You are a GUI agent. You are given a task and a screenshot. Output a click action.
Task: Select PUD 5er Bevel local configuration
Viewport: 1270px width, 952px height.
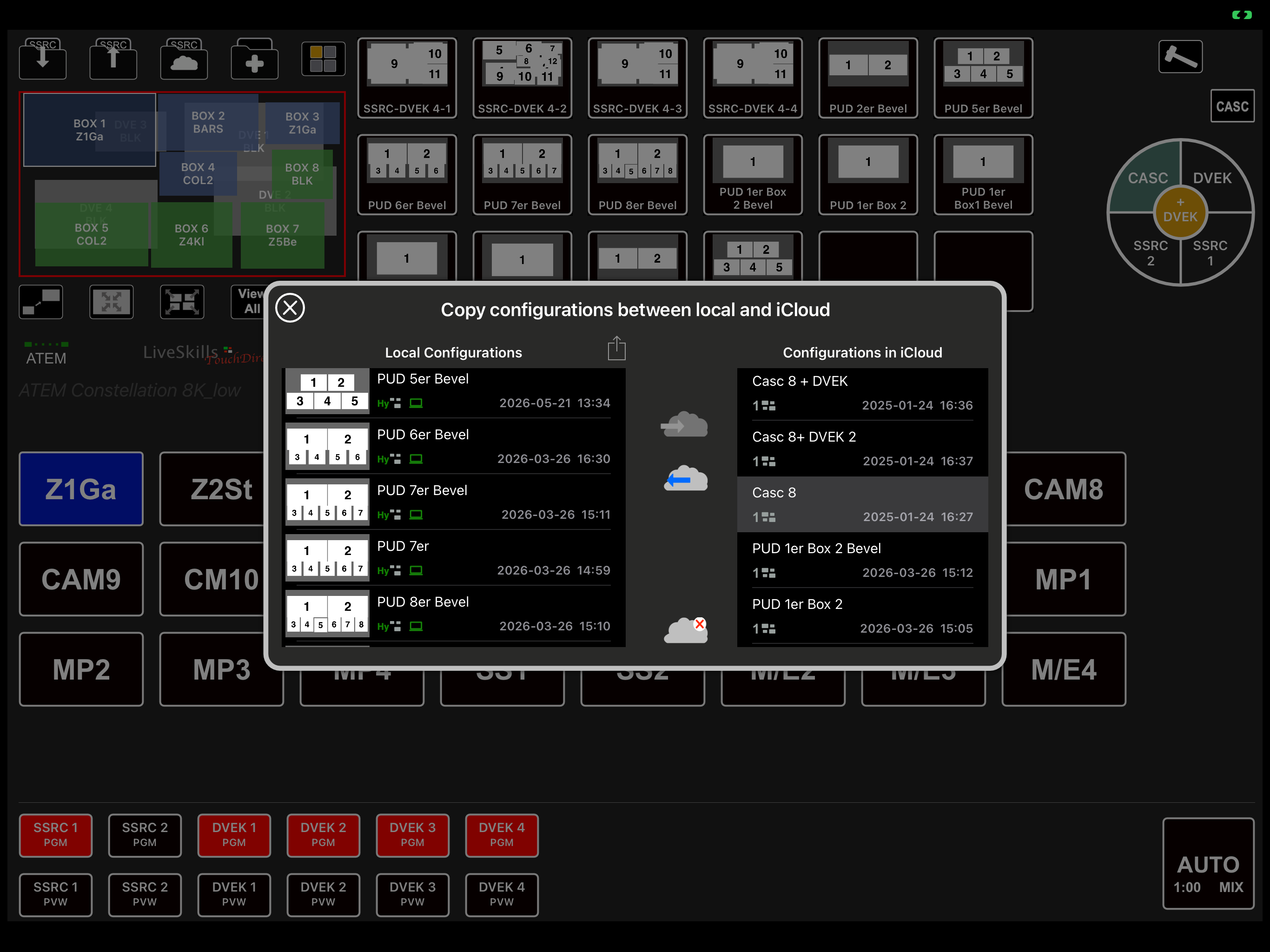point(454,391)
